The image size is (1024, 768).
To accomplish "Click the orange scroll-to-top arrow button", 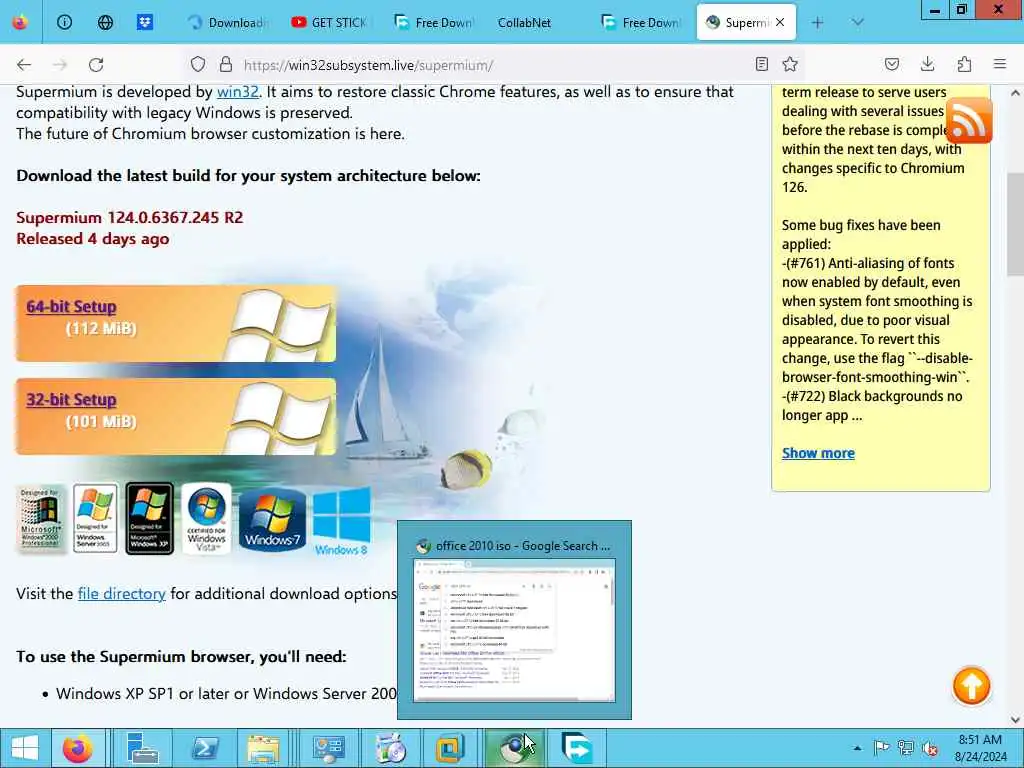I will click(x=971, y=686).
